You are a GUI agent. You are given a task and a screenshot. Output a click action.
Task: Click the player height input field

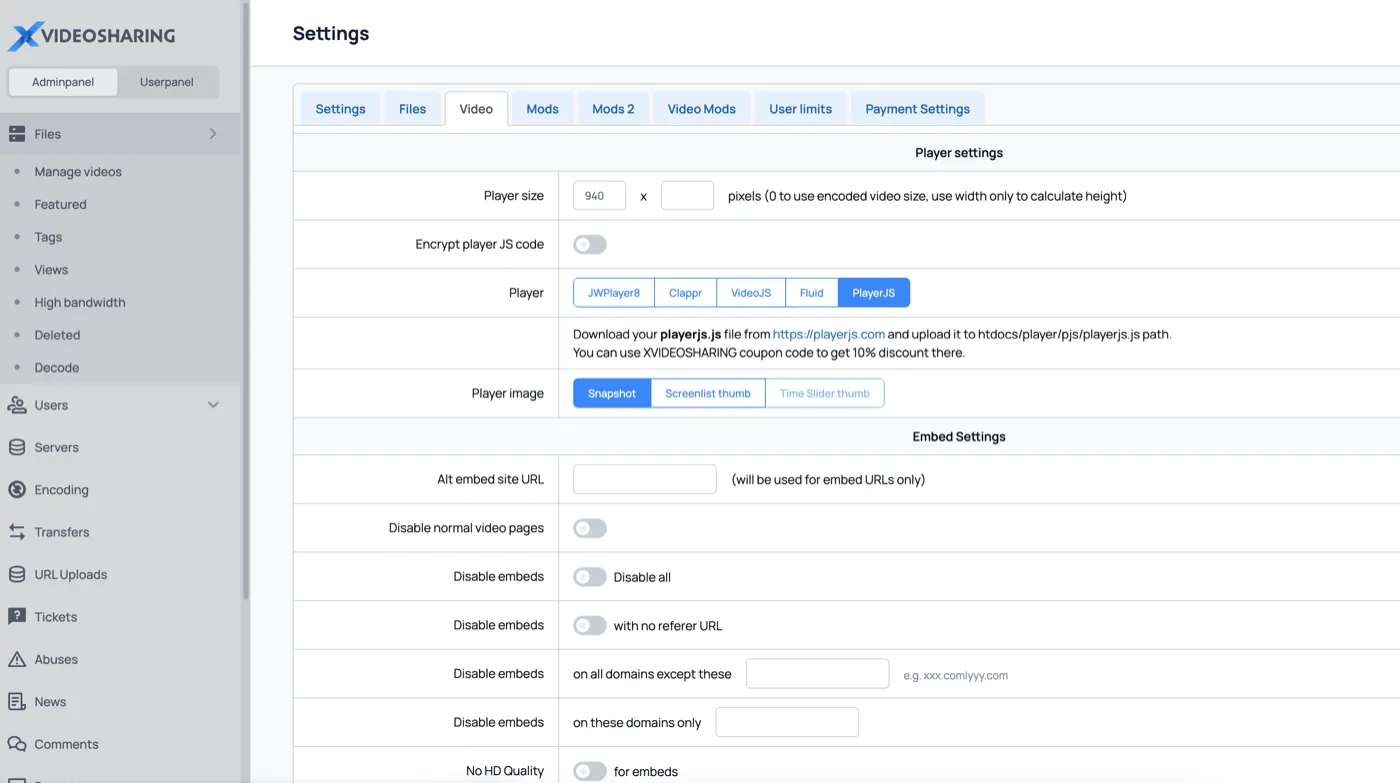click(688, 196)
